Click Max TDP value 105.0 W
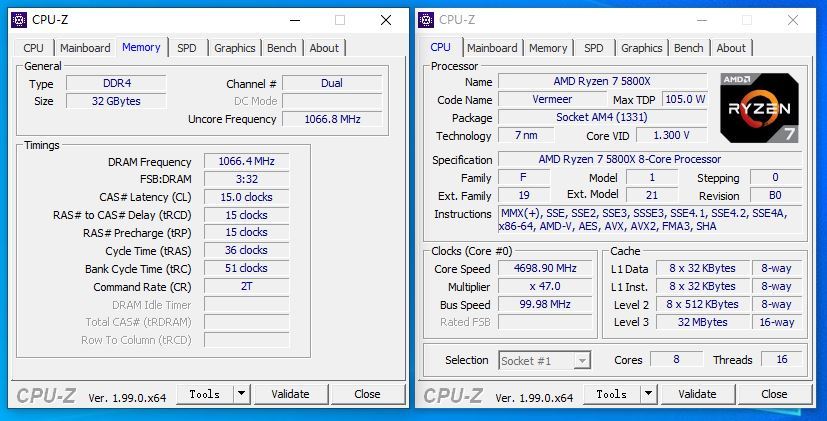This screenshot has height=421, width=827. tap(685, 100)
